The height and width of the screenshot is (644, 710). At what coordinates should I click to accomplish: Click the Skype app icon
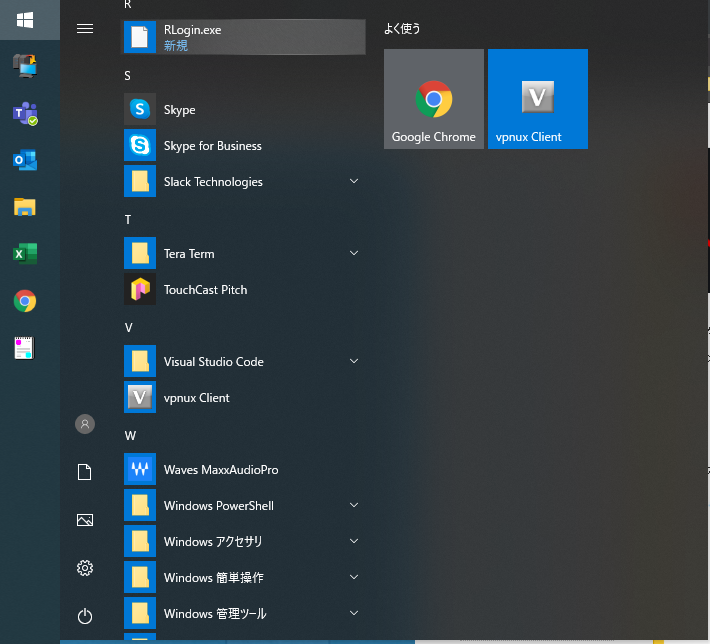pyautogui.click(x=140, y=109)
